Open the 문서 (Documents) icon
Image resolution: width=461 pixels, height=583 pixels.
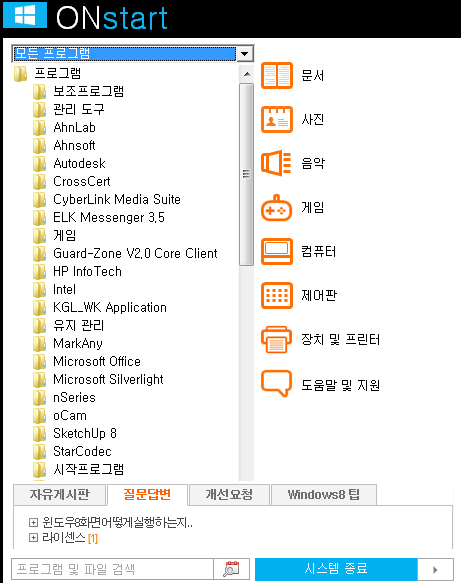pyautogui.click(x=277, y=75)
